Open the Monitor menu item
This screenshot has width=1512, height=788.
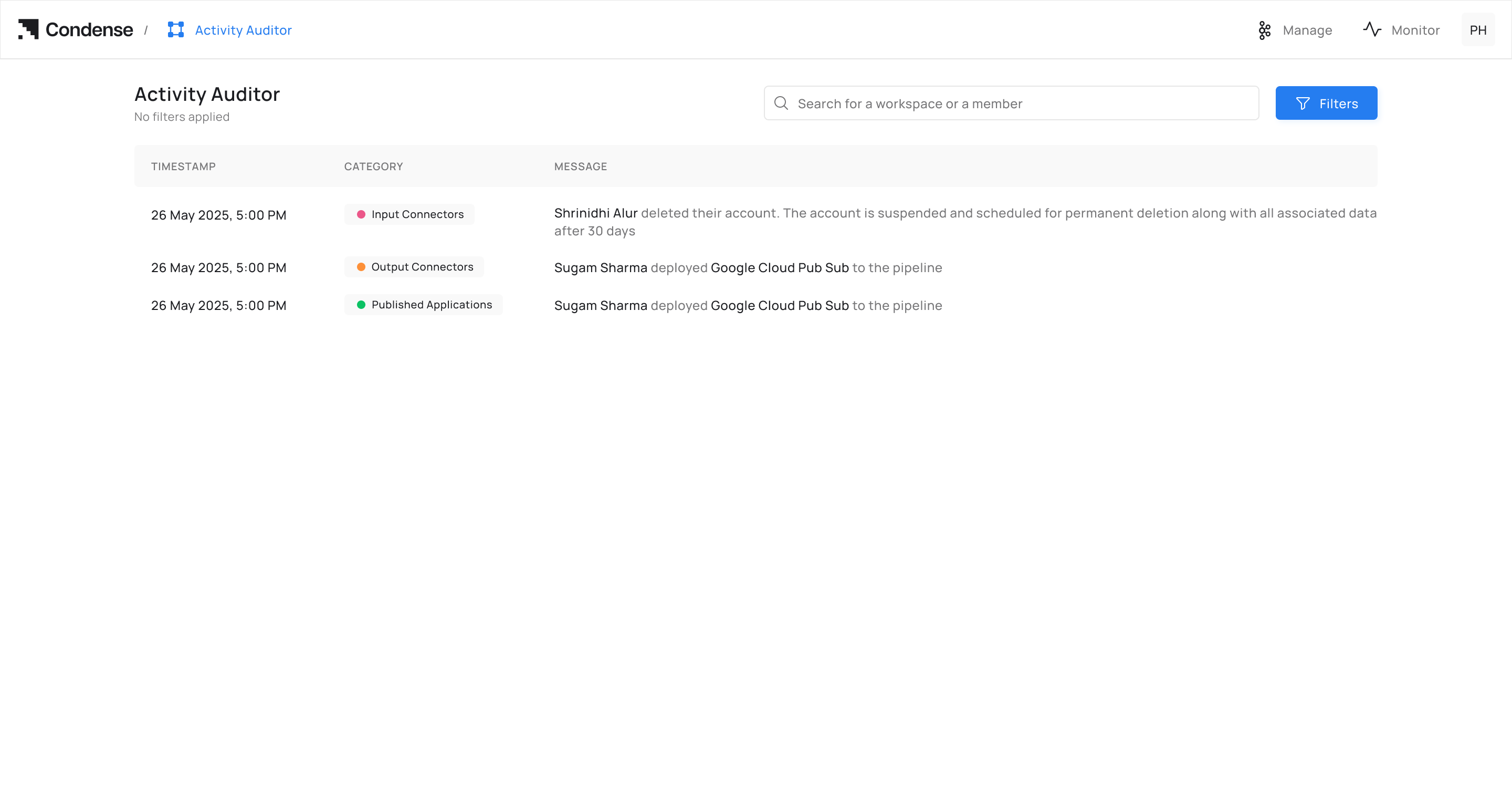point(1414,30)
